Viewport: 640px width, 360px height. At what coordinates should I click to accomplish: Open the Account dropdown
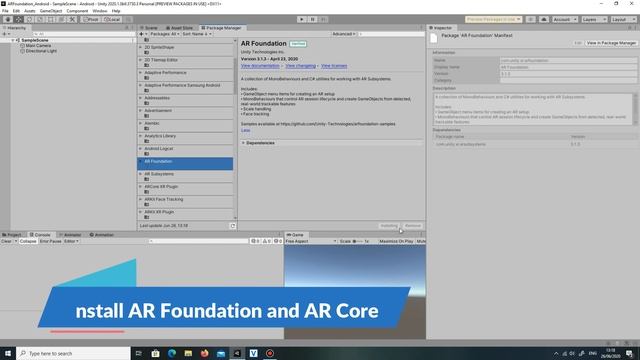click(564, 19)
